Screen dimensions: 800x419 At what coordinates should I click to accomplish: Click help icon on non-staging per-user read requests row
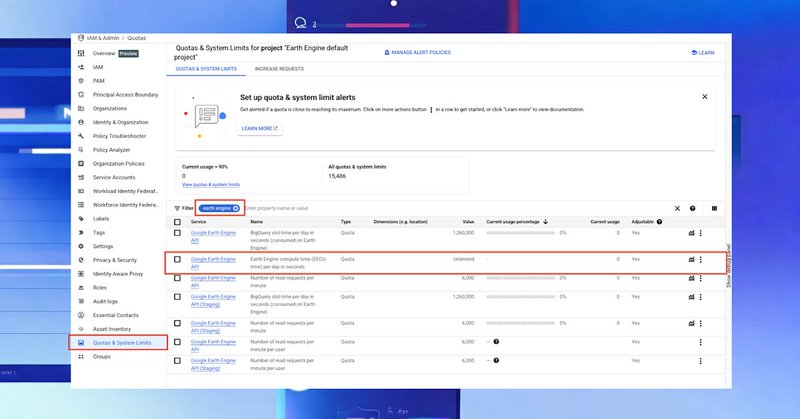[x=496, y=341]
